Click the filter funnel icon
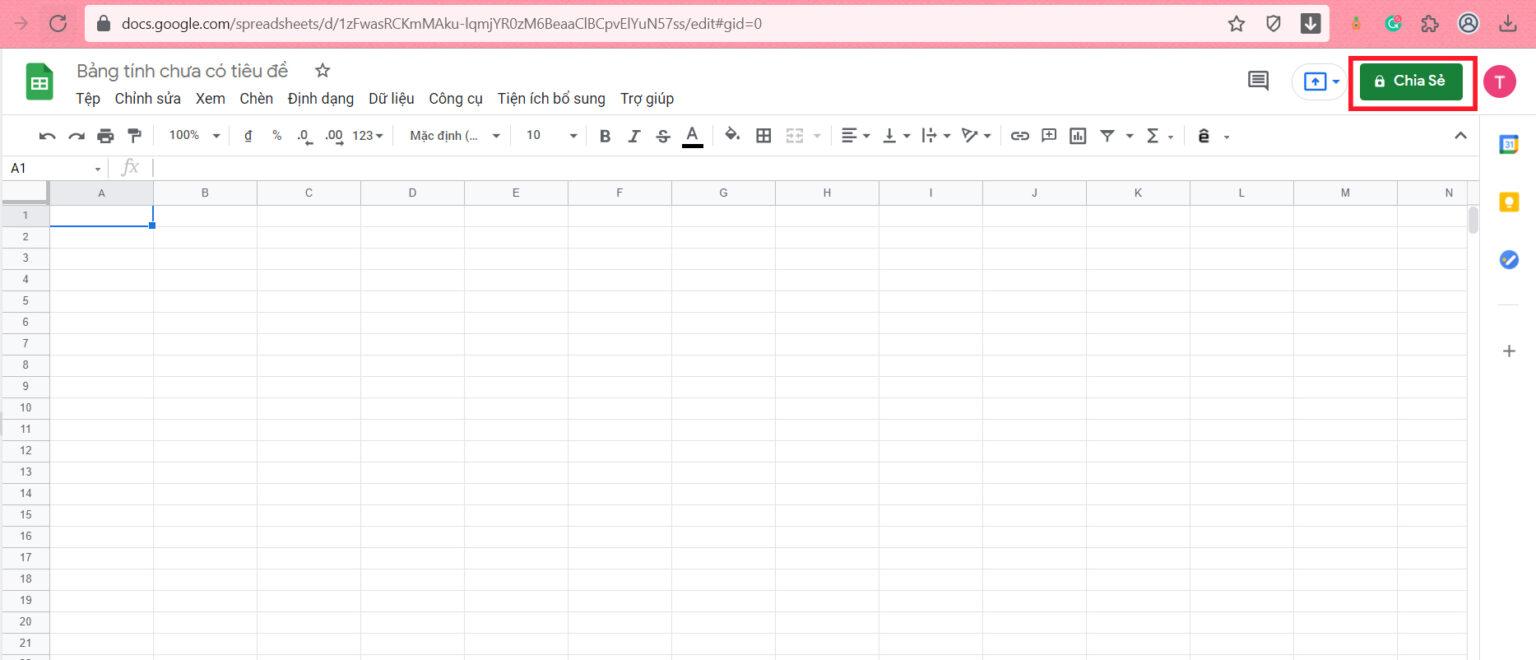The width and height of the screenshot is (1536, 660). click(x=1107, y=136)
